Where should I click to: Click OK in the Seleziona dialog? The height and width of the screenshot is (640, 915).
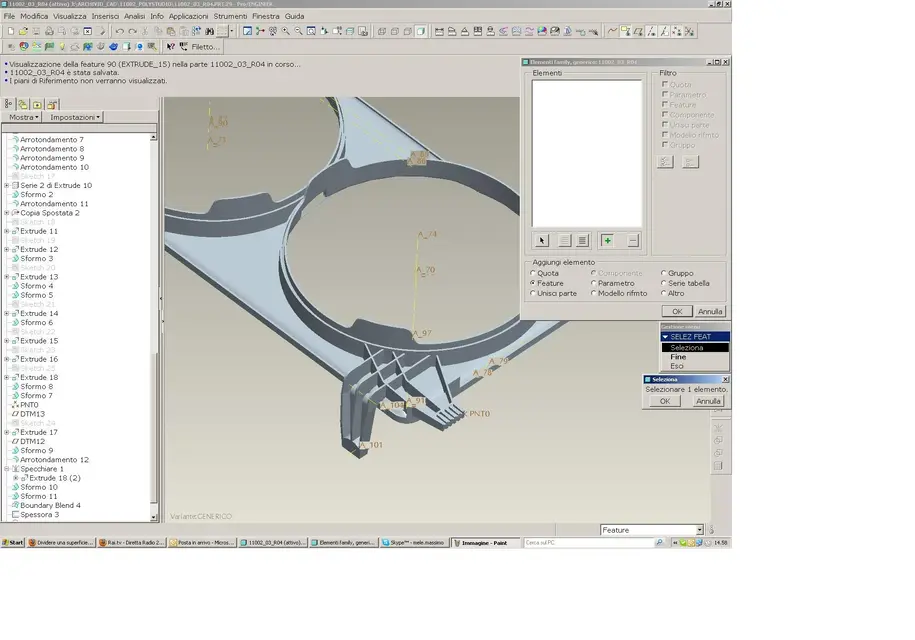(665, 401)
